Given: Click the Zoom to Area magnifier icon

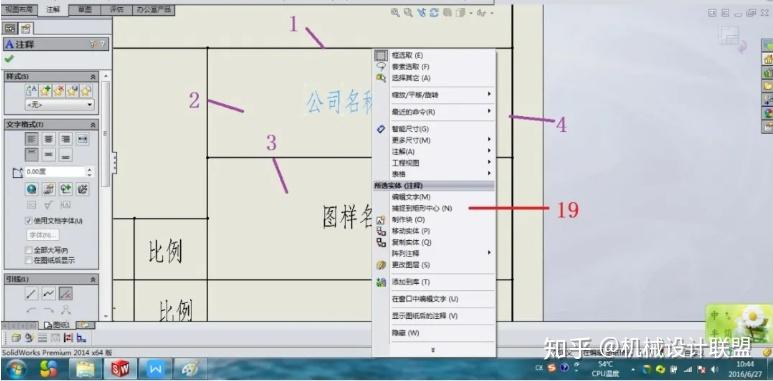Looking at the screenshot, I should pos(408,13).
